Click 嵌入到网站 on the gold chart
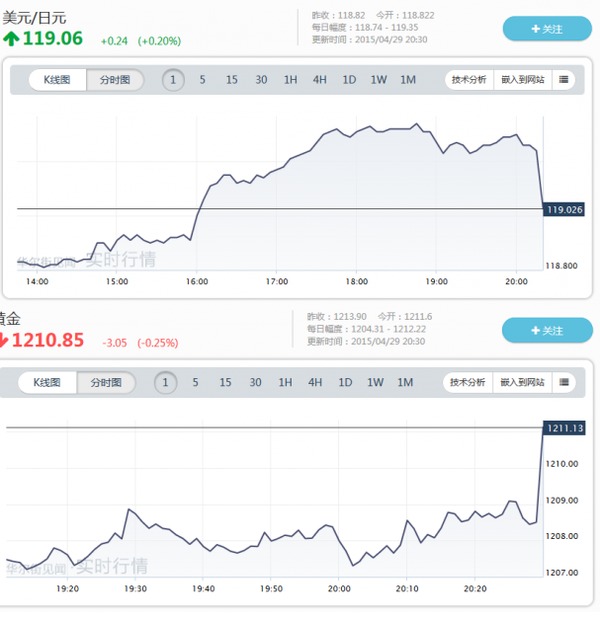 click(520, 382)
